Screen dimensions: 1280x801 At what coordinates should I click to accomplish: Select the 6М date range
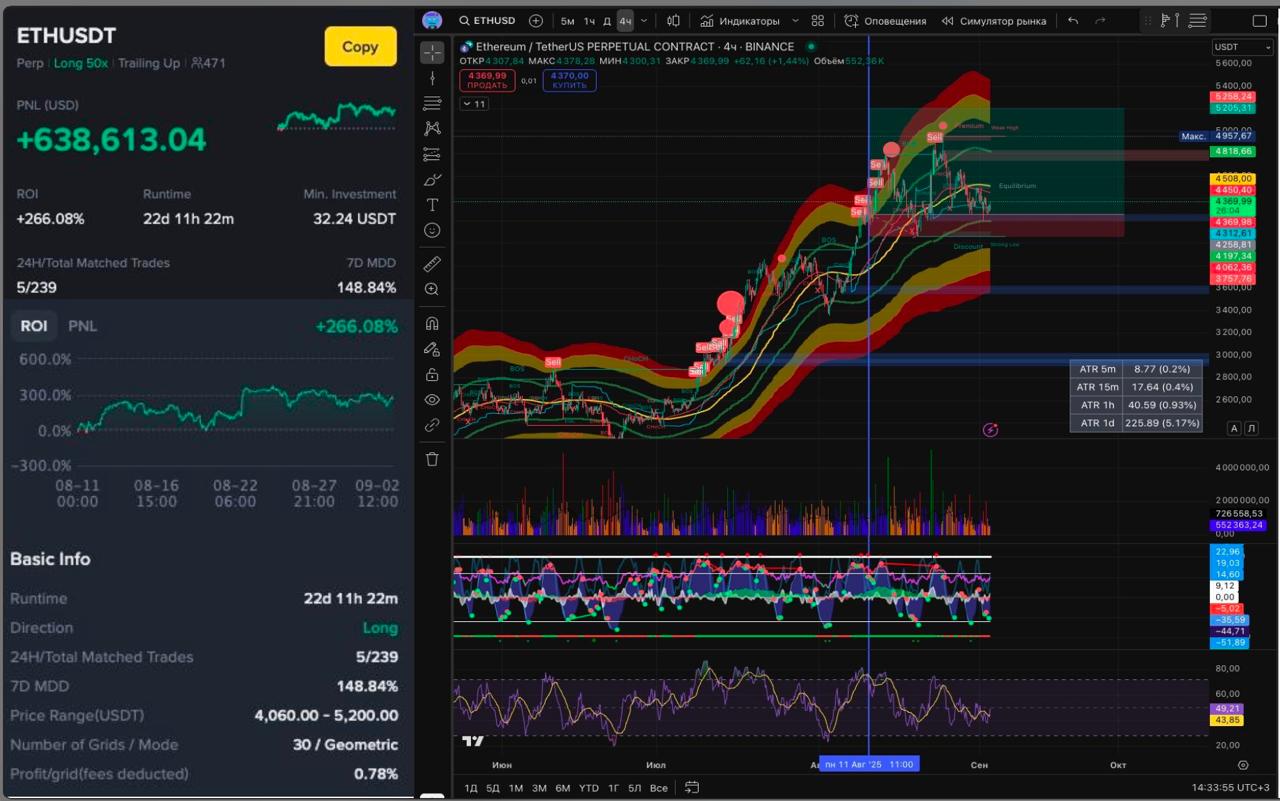click(x=563, y=788)
